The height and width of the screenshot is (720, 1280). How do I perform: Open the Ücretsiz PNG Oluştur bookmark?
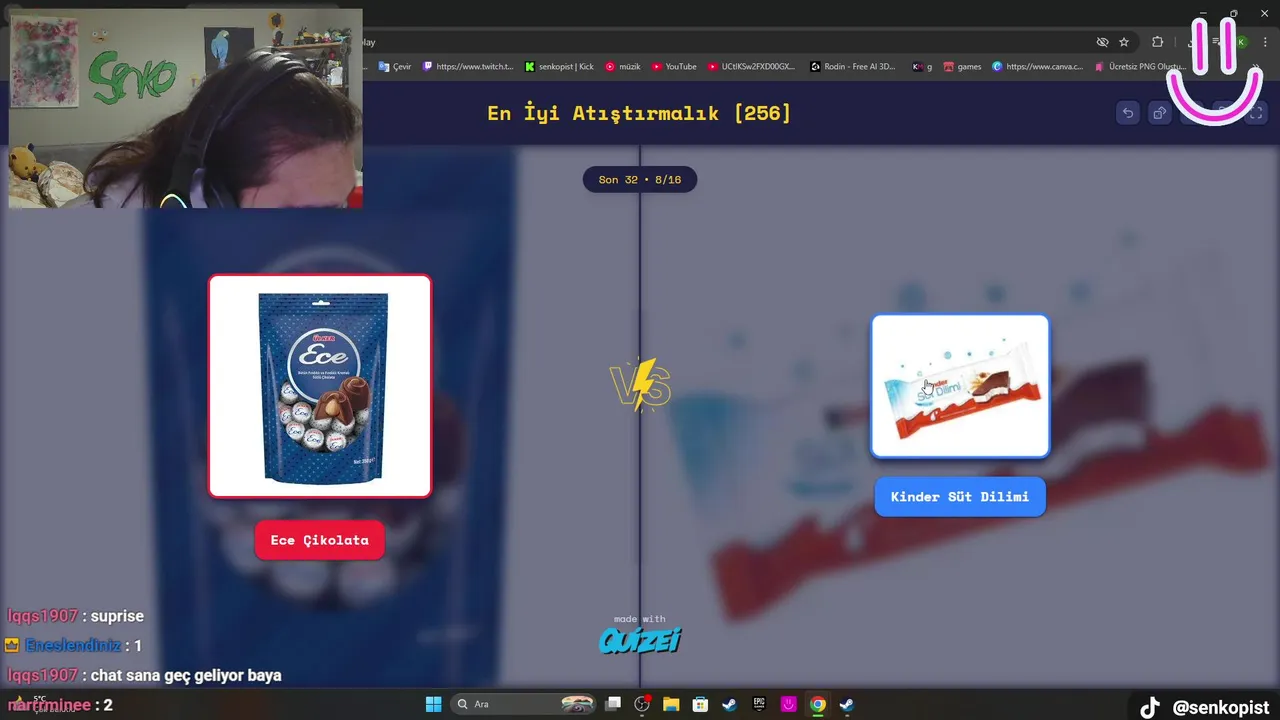pos(1141,67)
